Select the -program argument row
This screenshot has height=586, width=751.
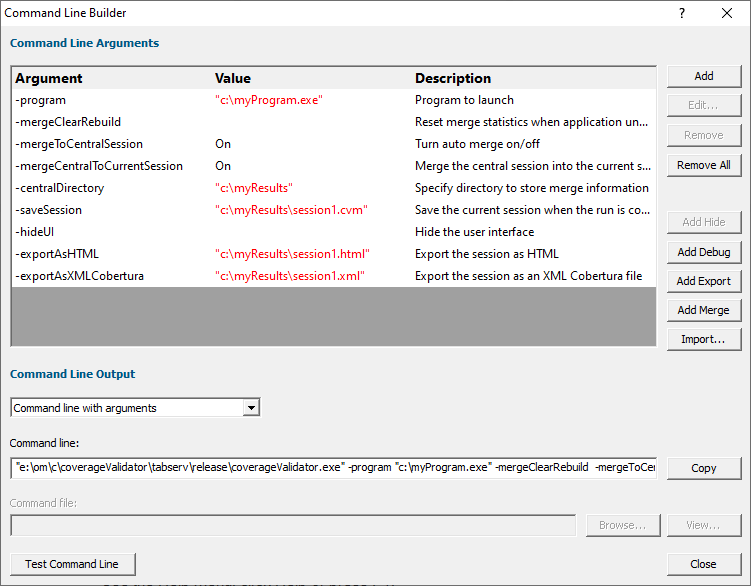point(333,100)
